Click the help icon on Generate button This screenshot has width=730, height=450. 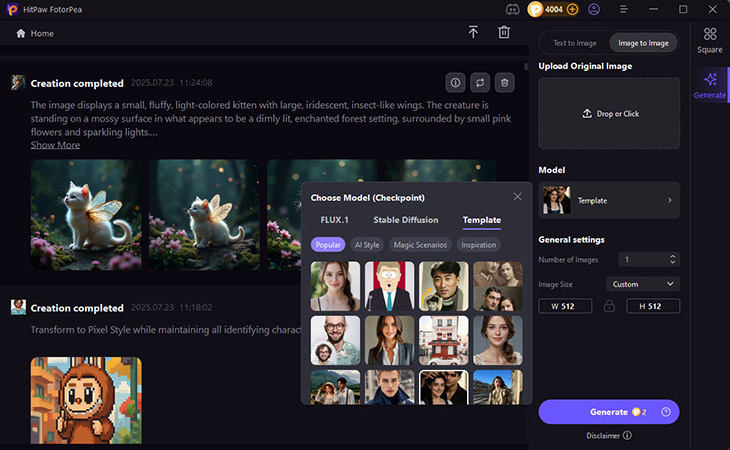(665, 412)
